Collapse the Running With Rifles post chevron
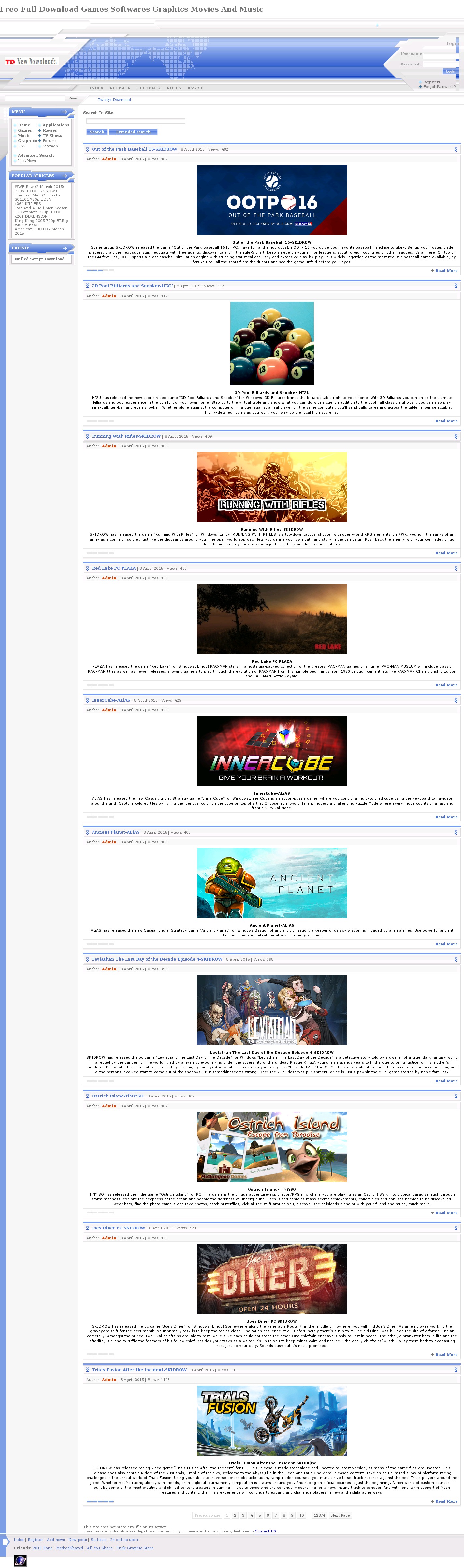Viewport: 464px width, 1568px height. [x=456, y=436]
